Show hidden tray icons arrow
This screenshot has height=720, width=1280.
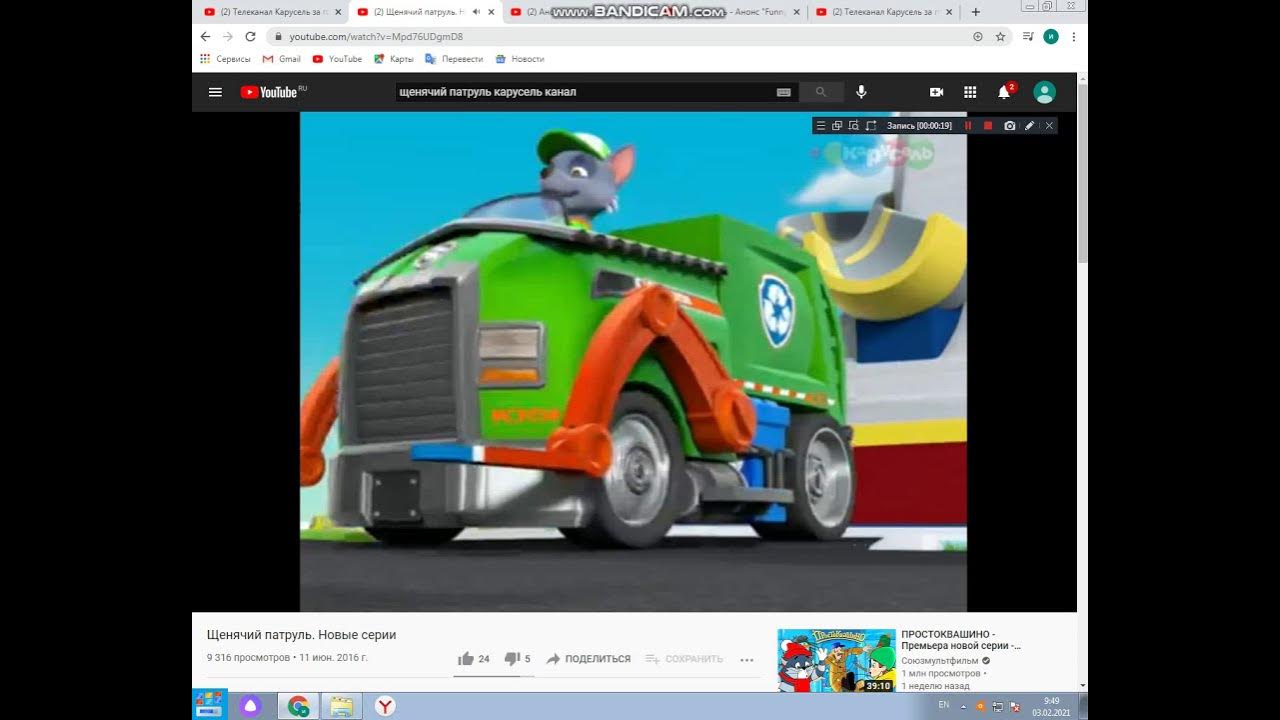(964, 706)
